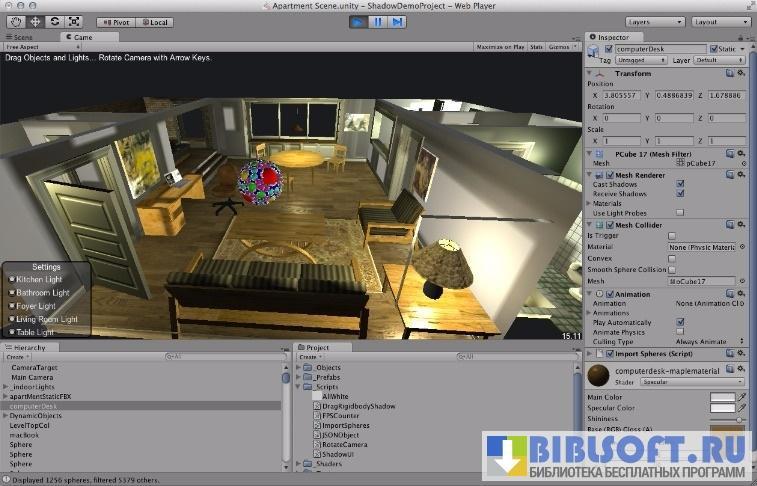Click the Step frame button
Screen dimensions: 757x486
(397, 21)
